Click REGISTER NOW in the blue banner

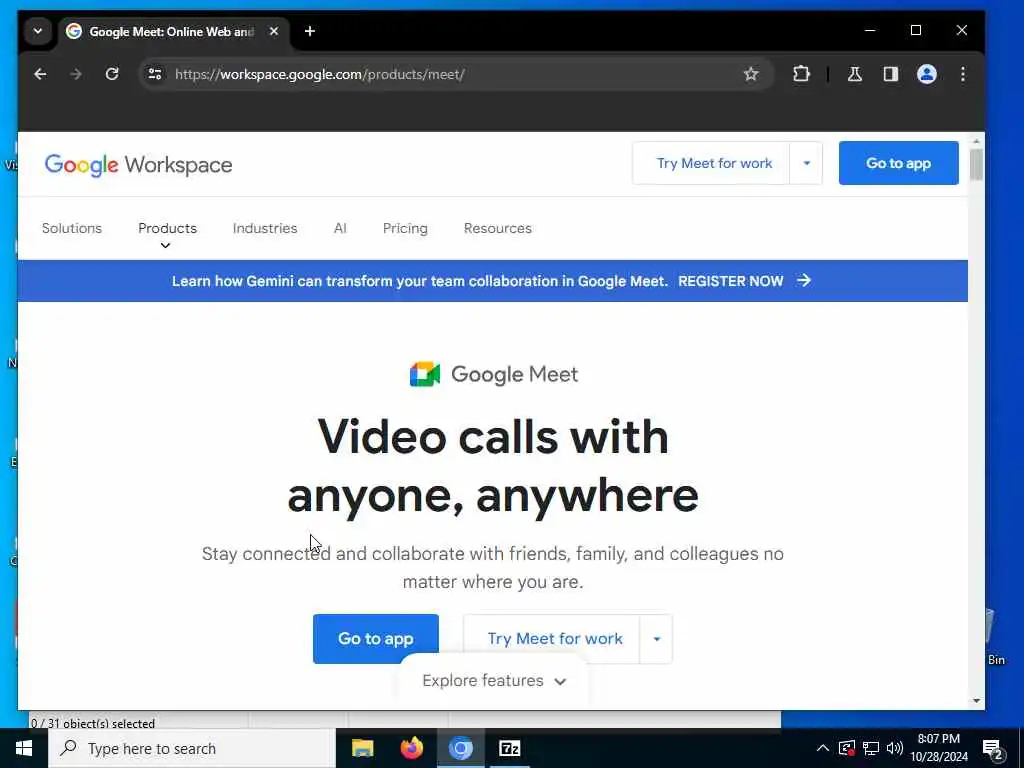(730, 281)
